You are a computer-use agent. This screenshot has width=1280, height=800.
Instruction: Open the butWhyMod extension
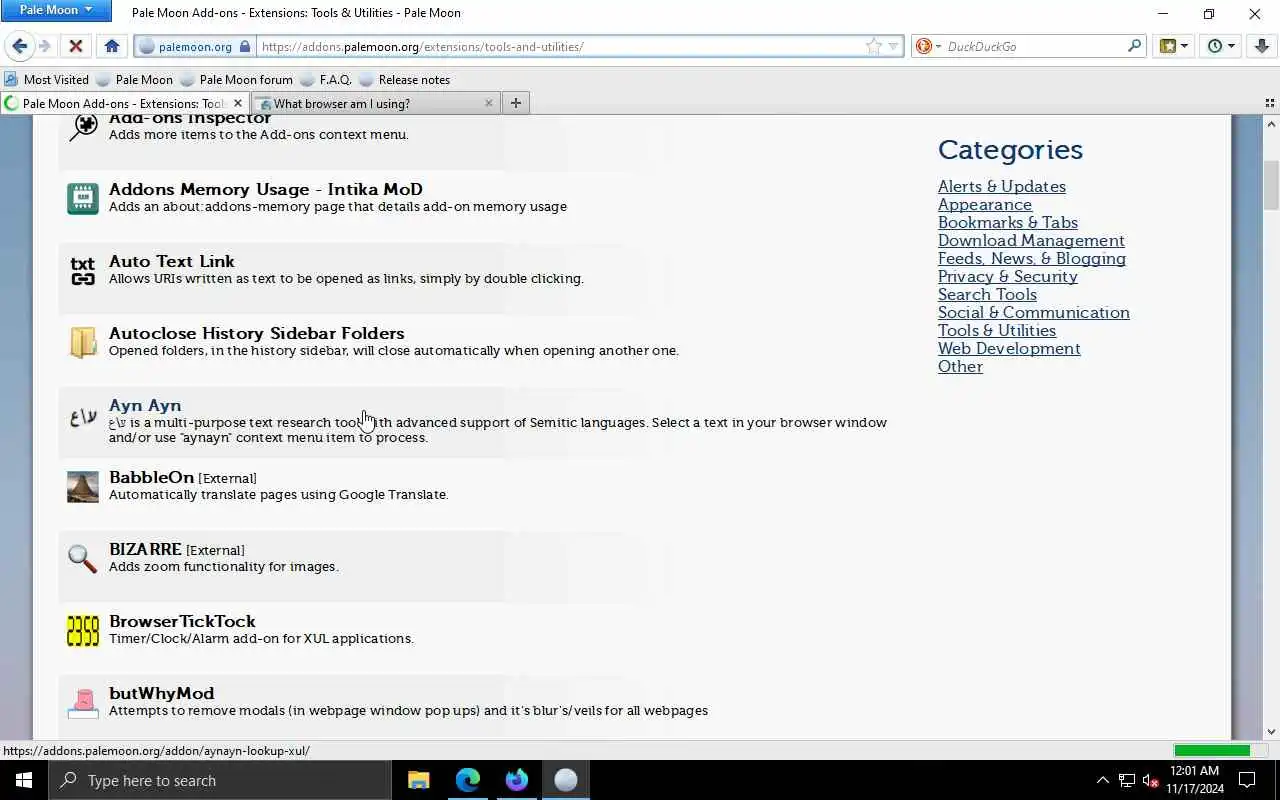tap(161, 693)
